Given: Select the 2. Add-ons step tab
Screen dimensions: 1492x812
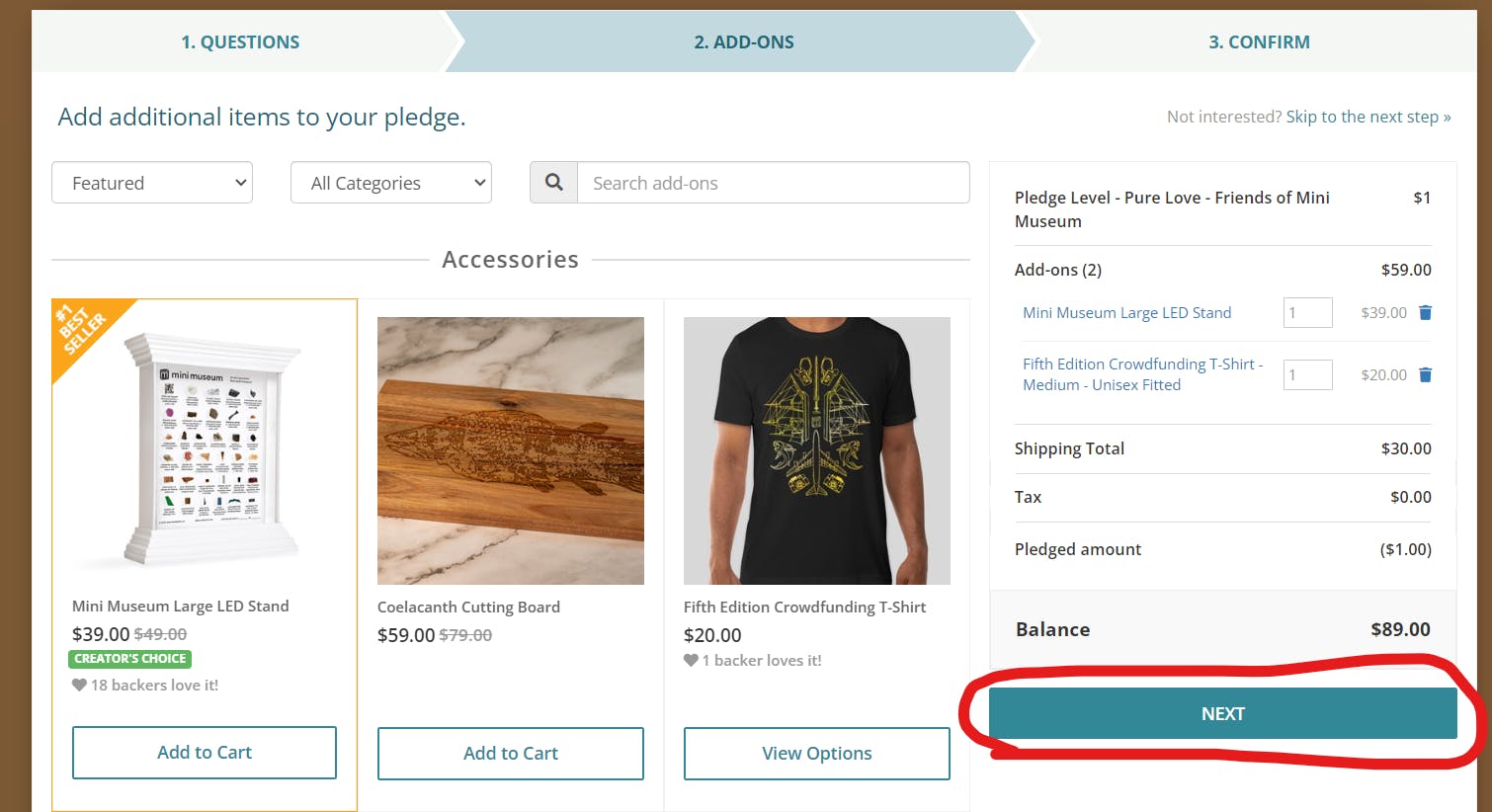Looking at the screenshot, I should tap(743, 42).
